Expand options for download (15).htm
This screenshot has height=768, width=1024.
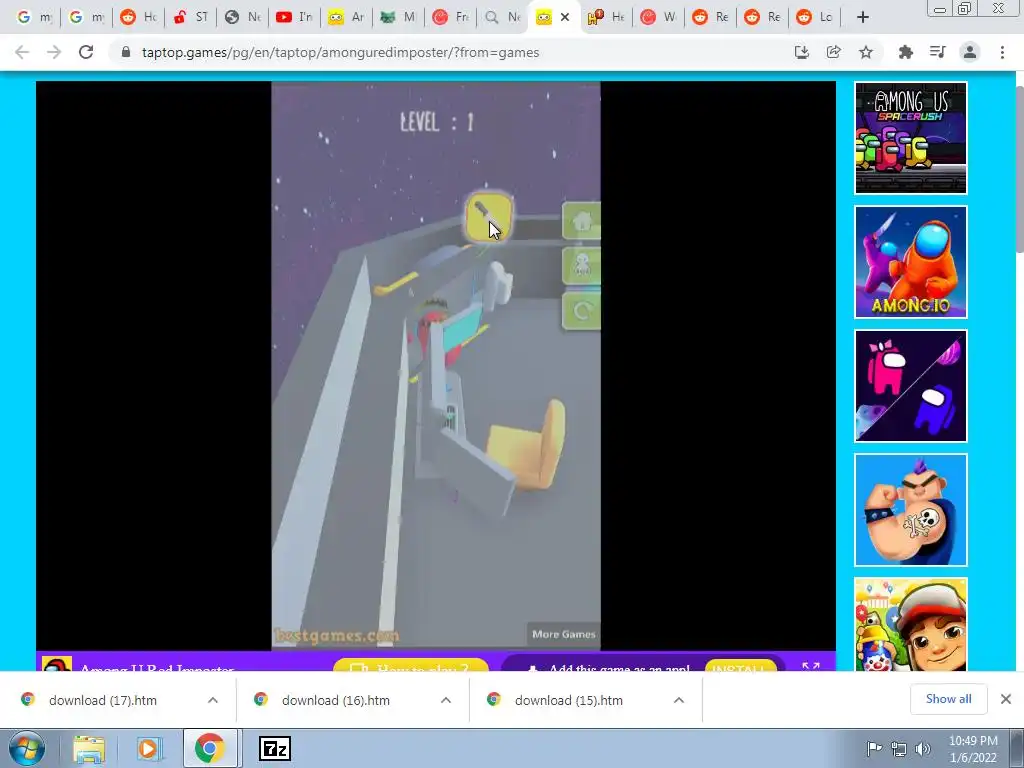coord(679,700)
